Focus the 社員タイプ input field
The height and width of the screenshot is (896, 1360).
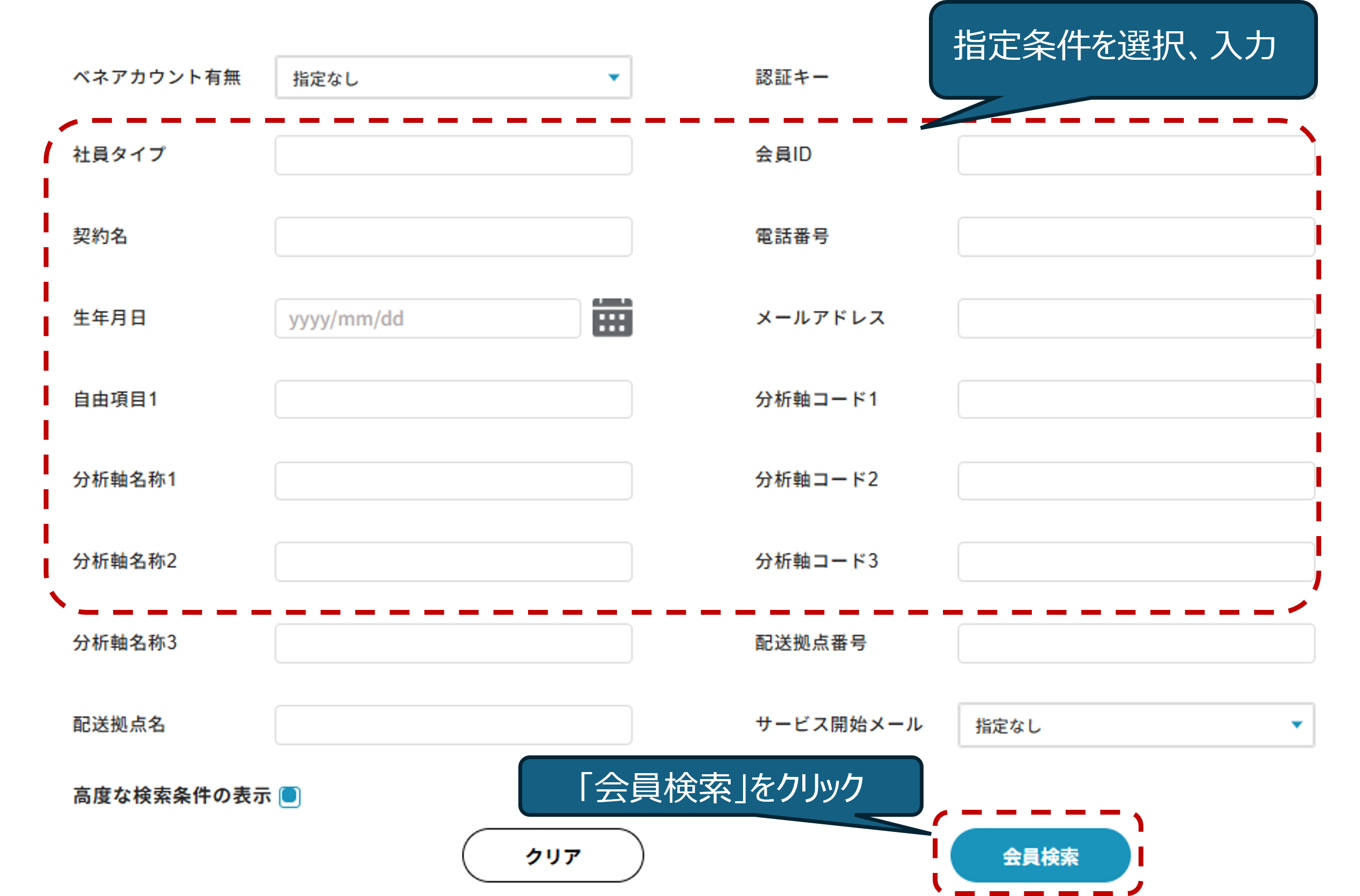453,155
